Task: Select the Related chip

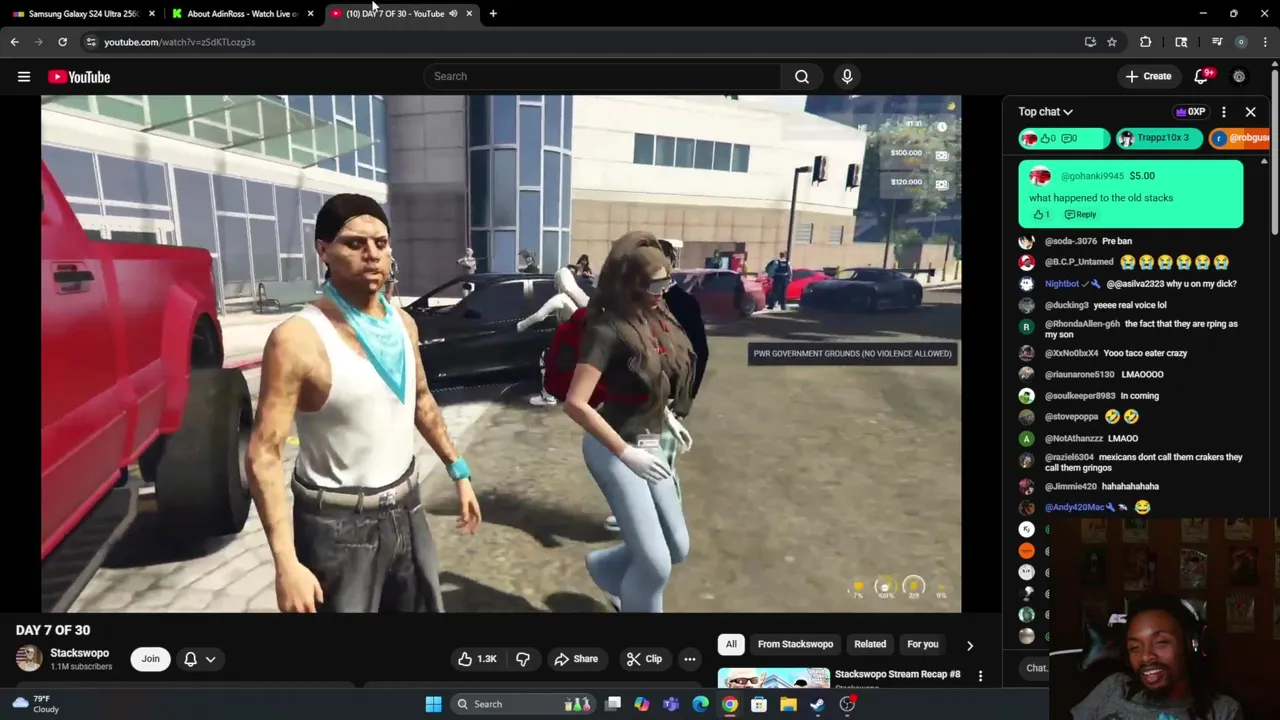Action: point(870,644)
